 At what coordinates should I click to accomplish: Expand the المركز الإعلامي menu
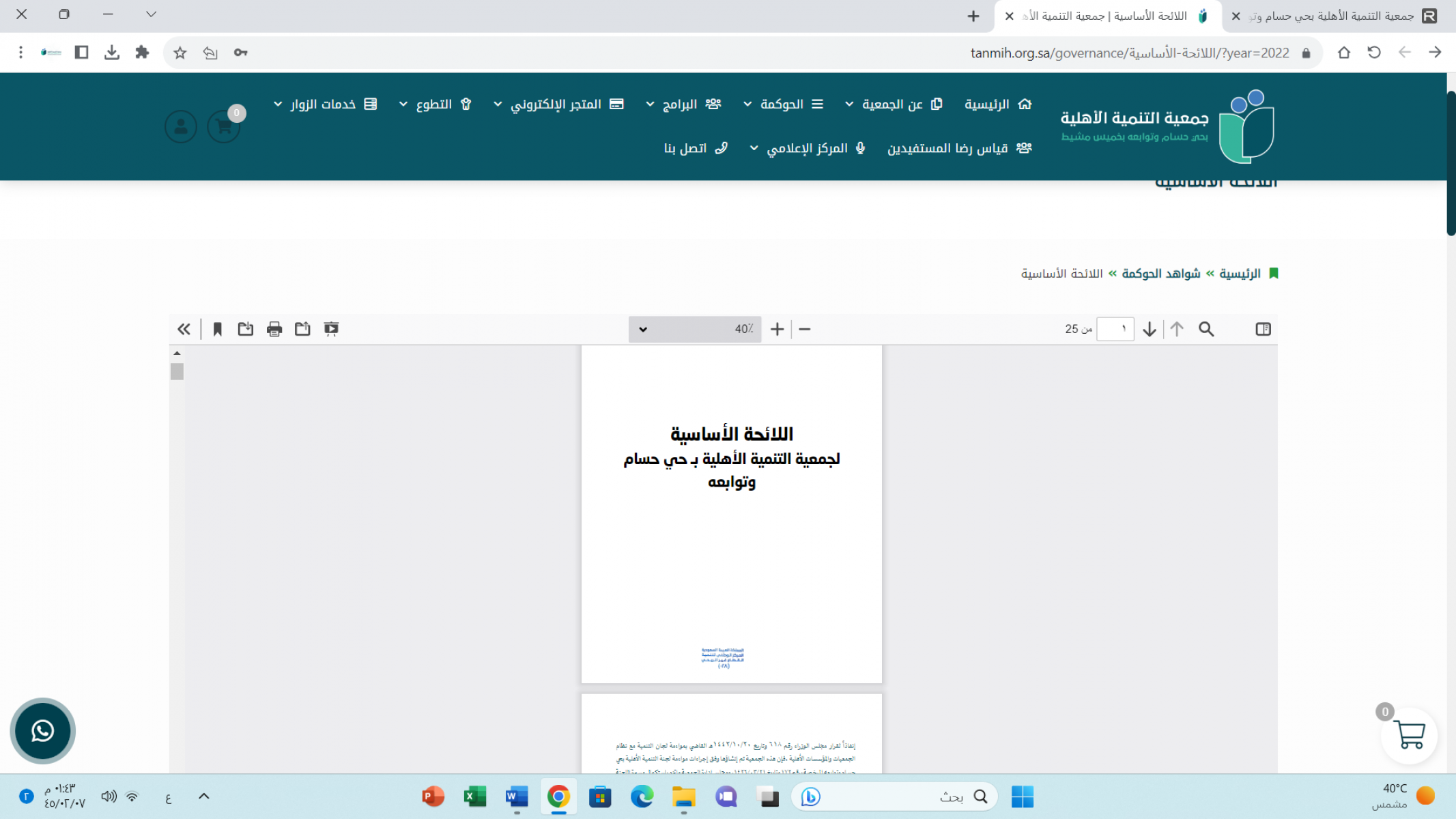click(x=808, y=148)
